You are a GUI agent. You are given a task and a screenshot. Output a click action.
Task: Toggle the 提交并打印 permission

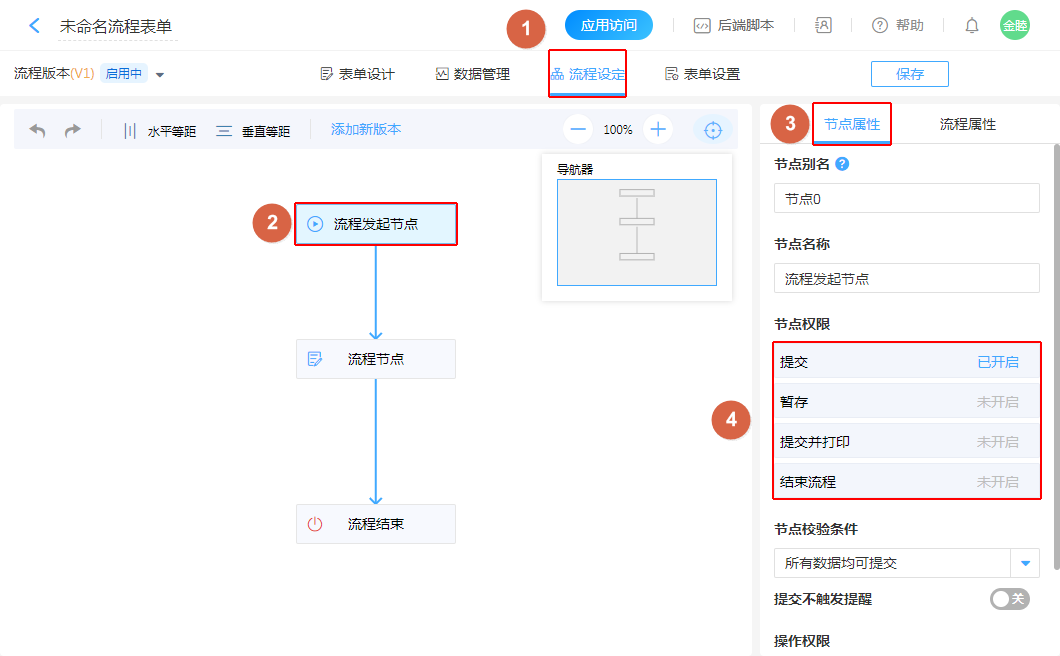[x=997, y=442]
